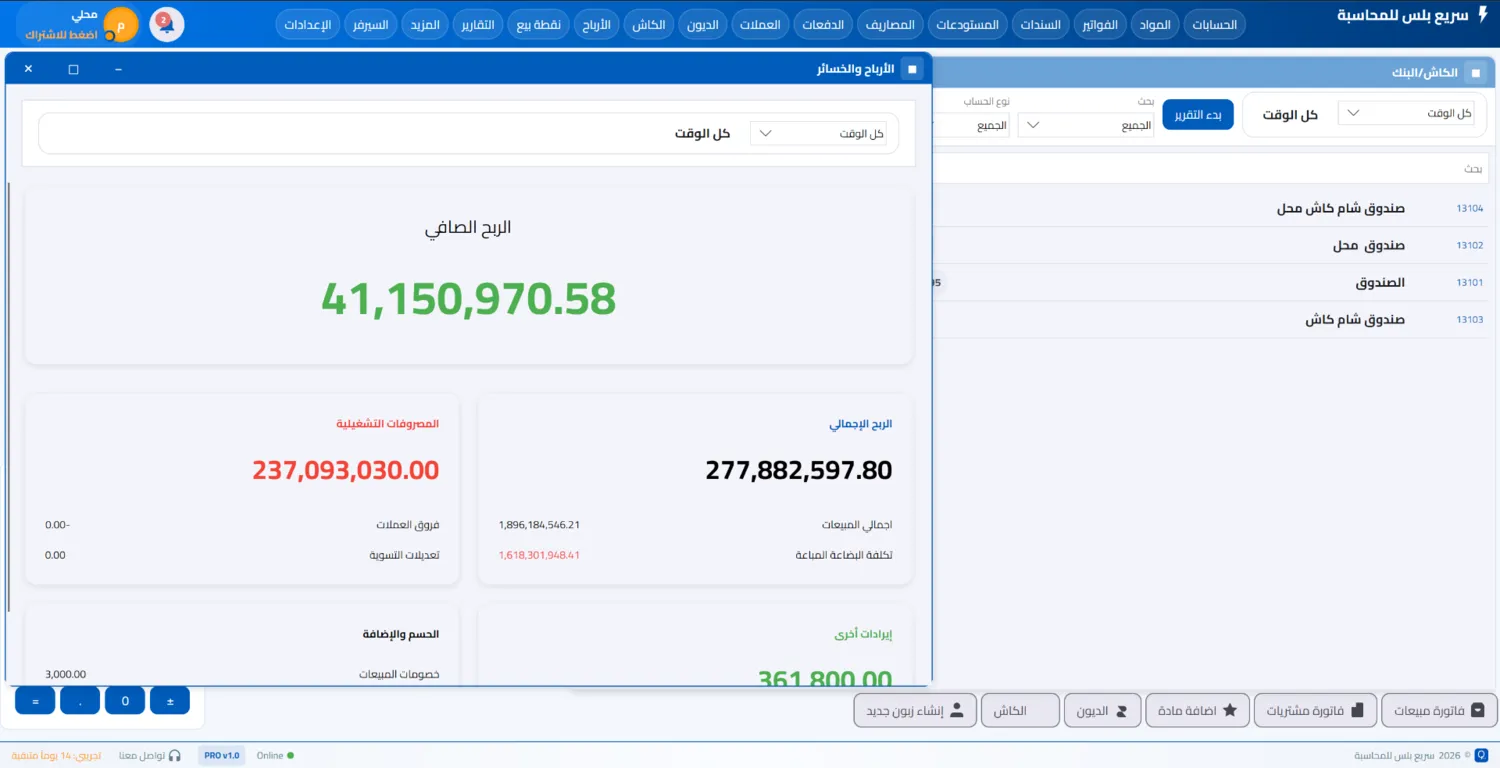The height and width of the screenshot is (768, 1500).
Task: Click the search field in cash/bank window
Action: point(1212,168)
